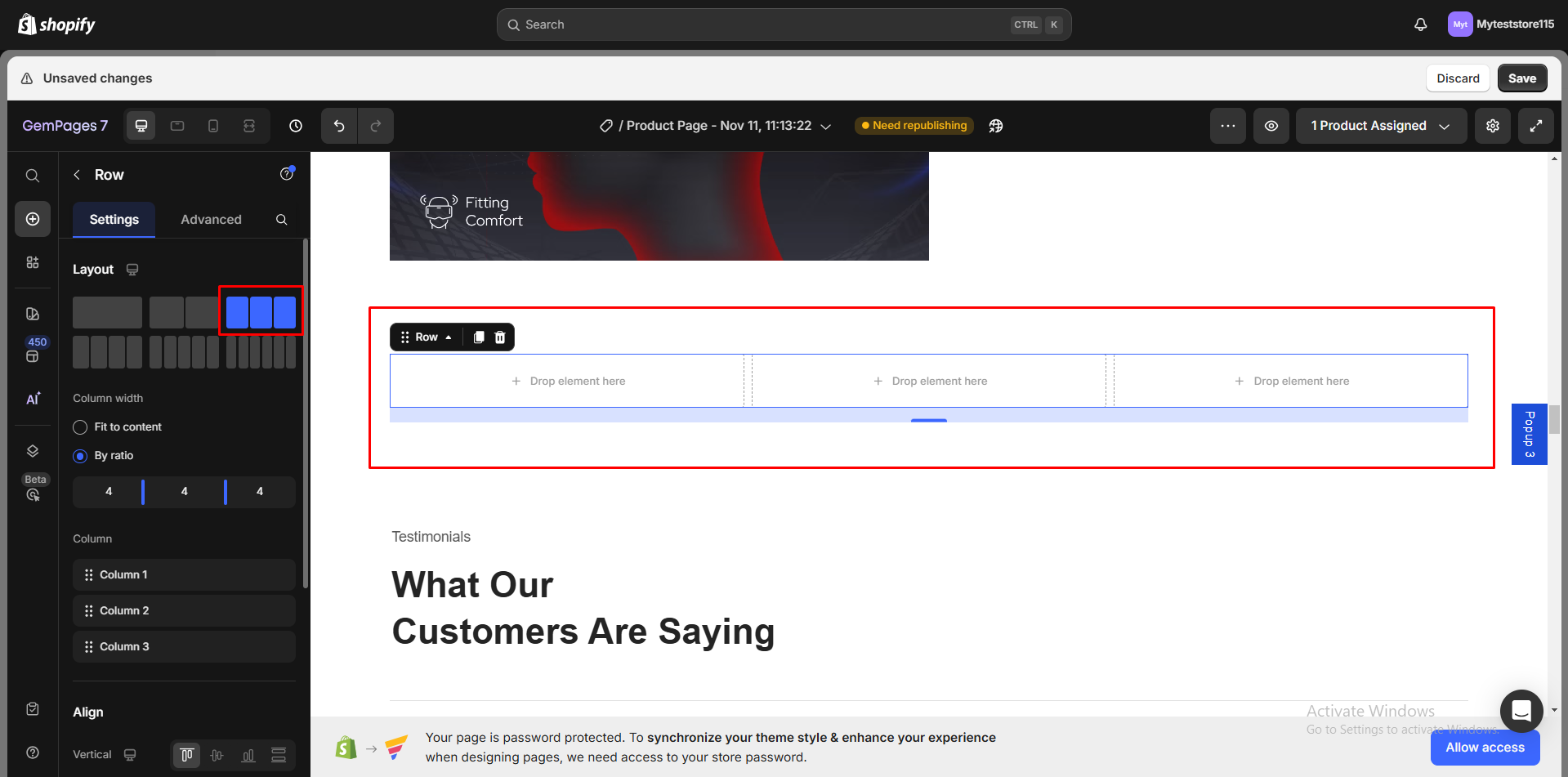Select Fit to content column width
The height and width of the screenshot is (777, 1568).
pos(80,427)
